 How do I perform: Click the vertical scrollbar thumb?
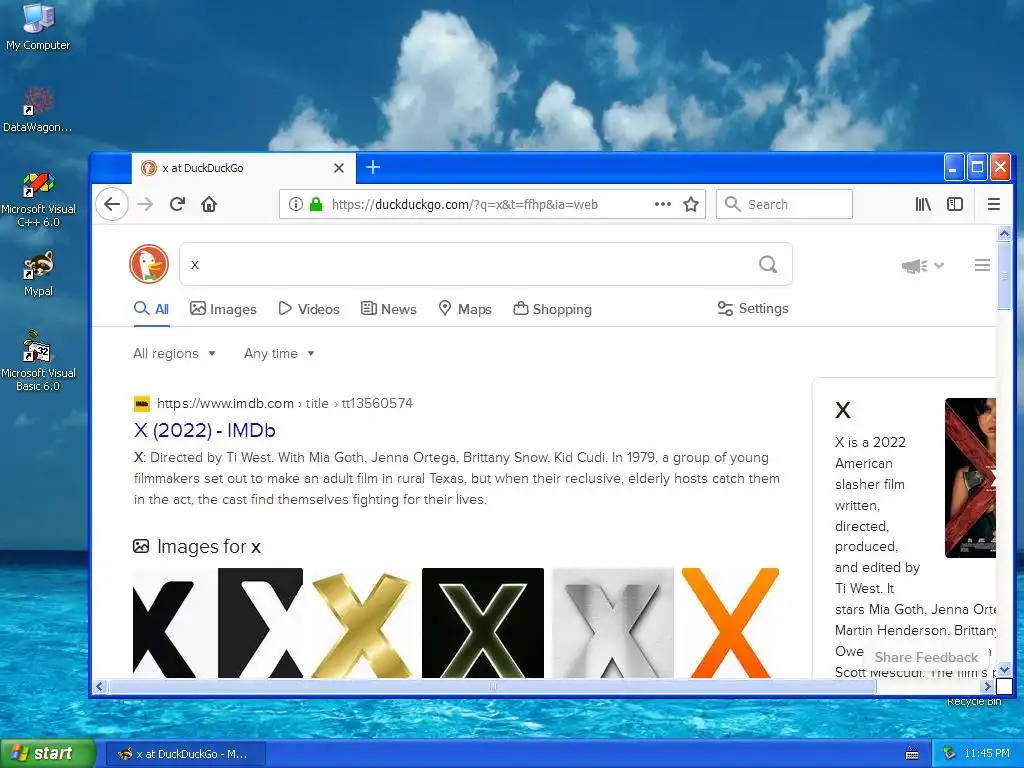pyautogui.click(x=1004, y=276)
